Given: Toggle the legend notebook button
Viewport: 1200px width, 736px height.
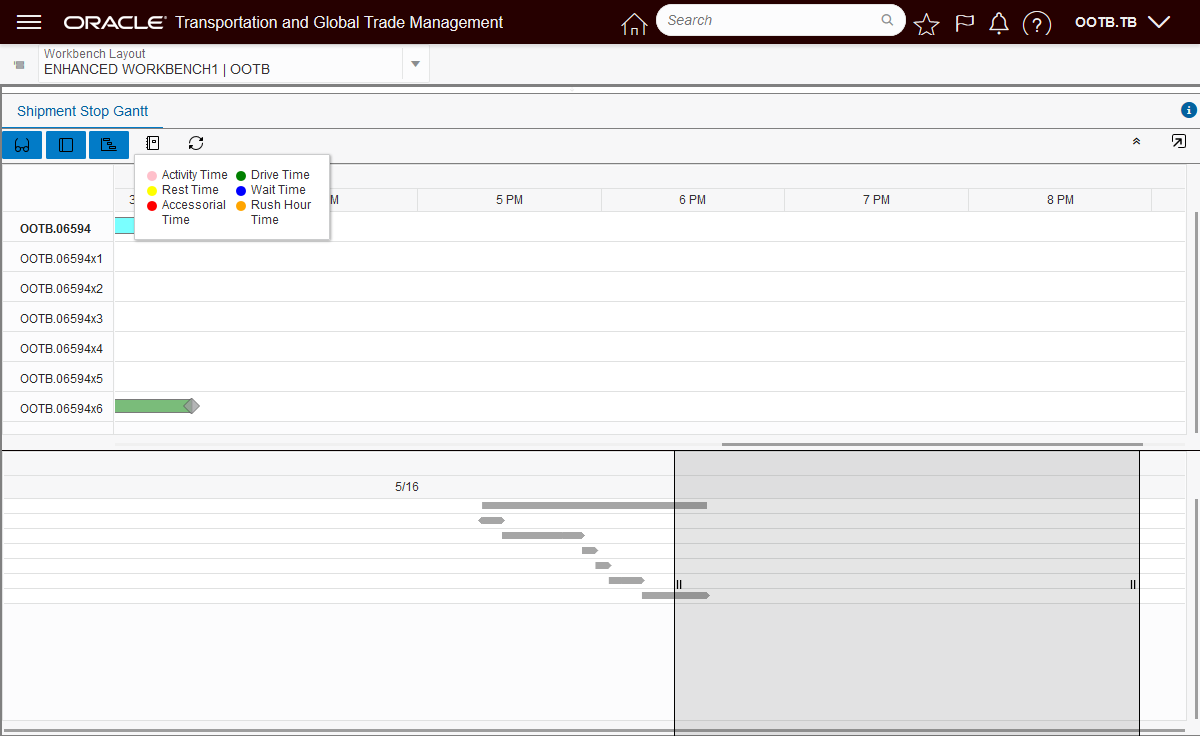Looking at the screenshot, I should click(153, 144).
